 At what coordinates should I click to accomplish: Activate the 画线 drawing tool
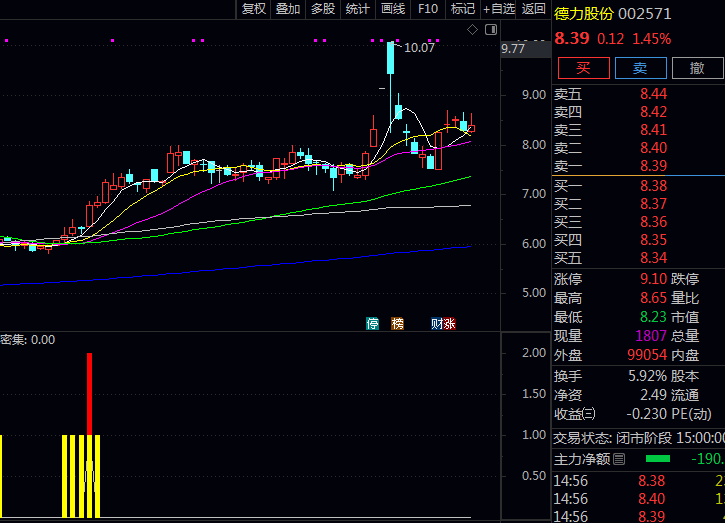point(393,9)
